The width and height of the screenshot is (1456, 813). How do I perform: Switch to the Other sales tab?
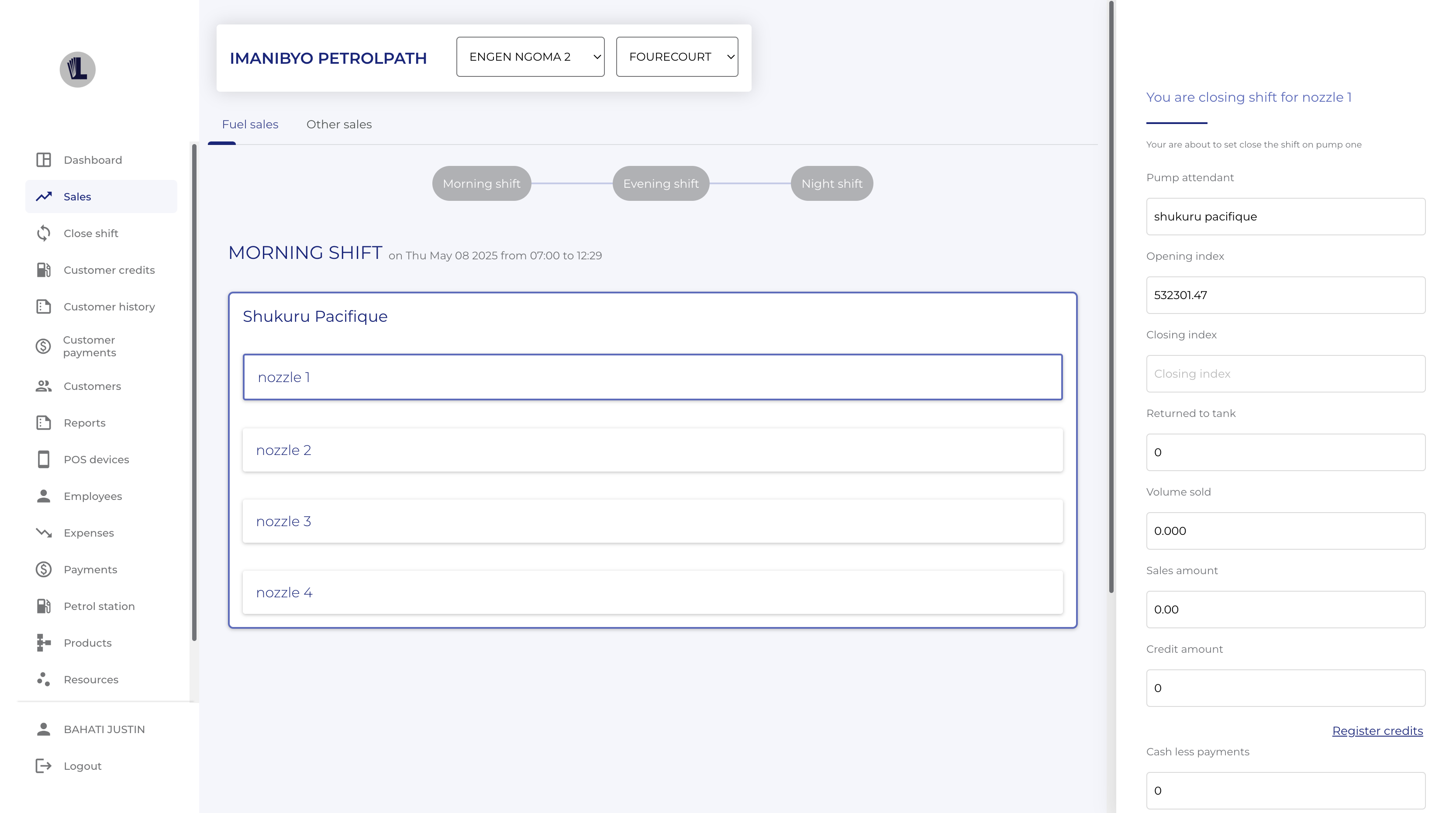coord(339,124)
